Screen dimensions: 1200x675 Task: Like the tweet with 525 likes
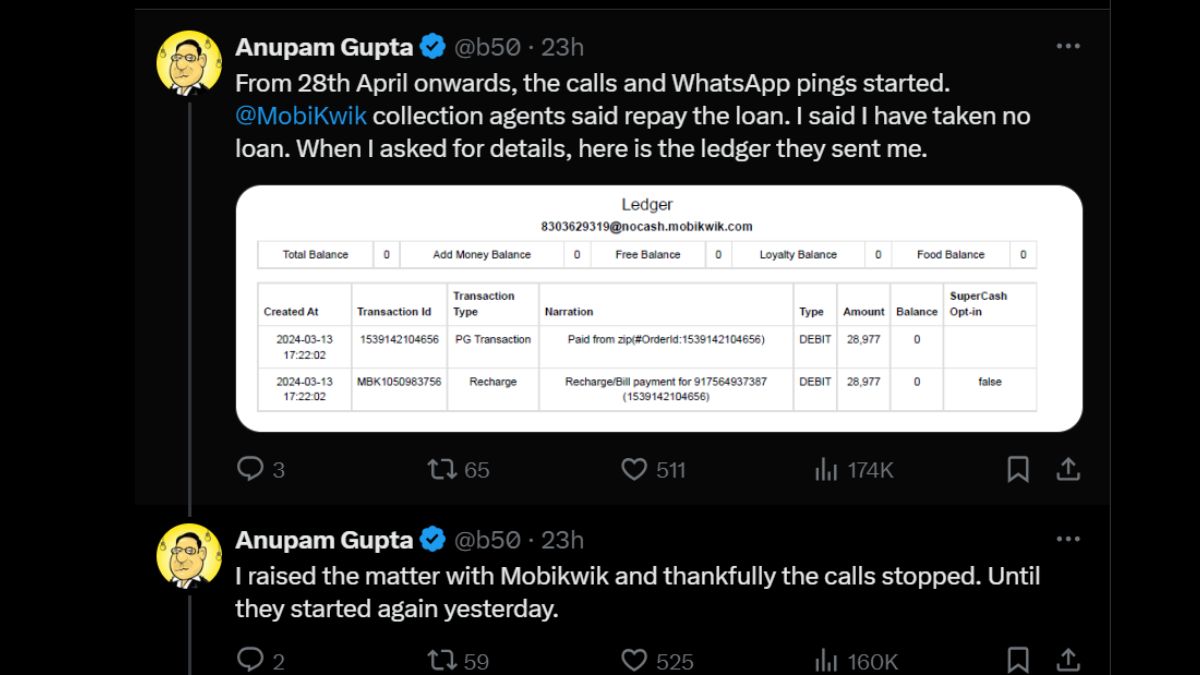point(634,660)
